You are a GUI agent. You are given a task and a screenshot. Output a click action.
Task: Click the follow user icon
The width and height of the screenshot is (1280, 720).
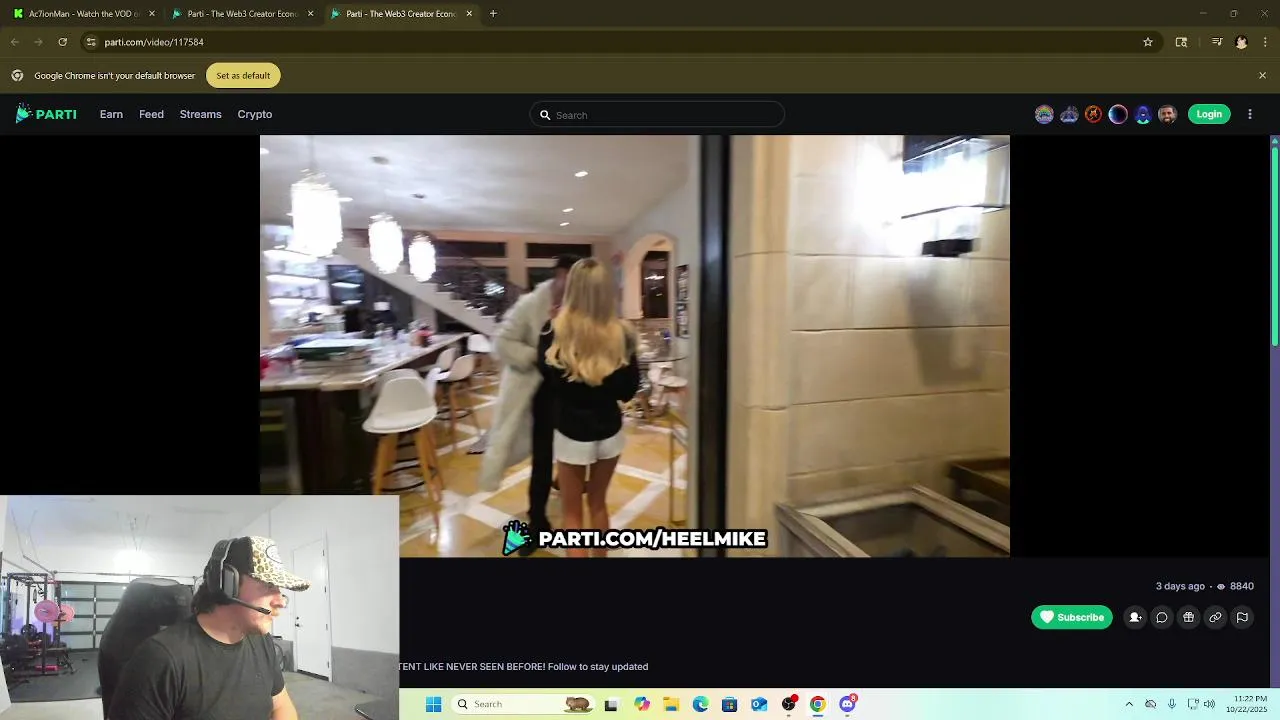coord(1135,617)
